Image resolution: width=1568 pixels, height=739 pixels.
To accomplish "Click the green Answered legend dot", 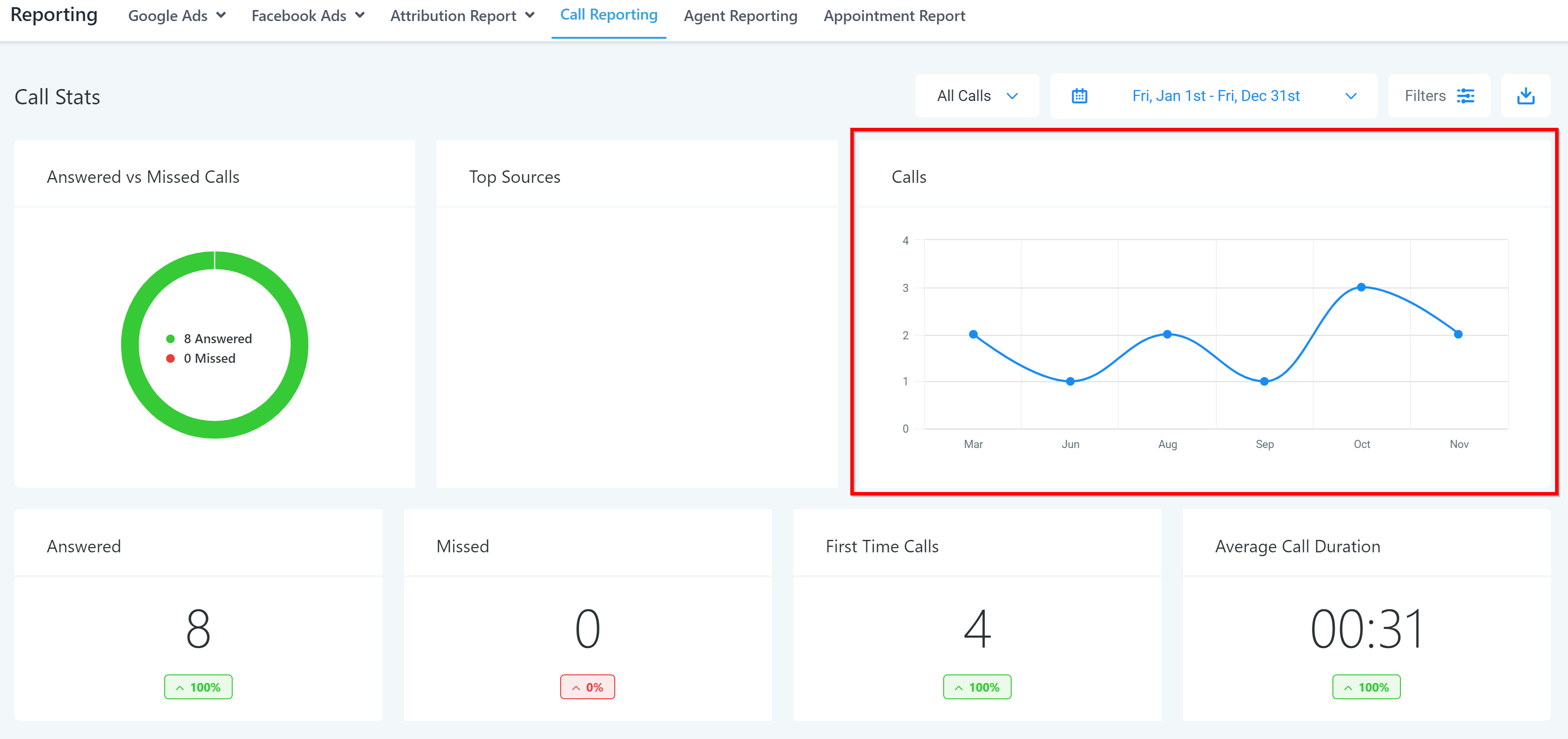I will [x=170, y=339].
